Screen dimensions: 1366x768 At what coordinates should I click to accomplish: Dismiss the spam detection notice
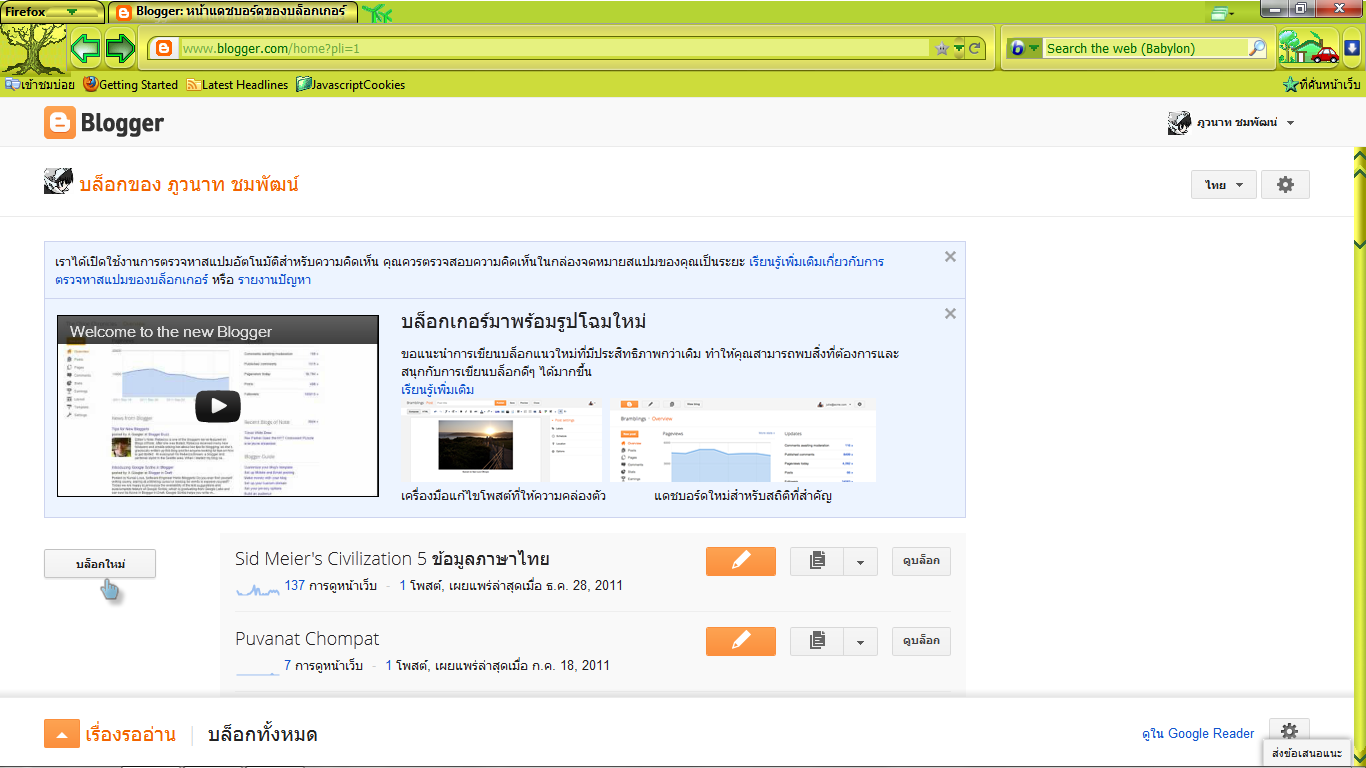tap(950, 257)
